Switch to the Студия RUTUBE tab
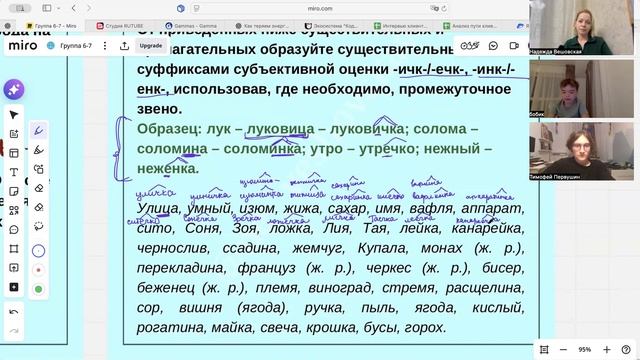Viewport: 640px width, 360px height. pyautogui.click(x=120, y=26)
